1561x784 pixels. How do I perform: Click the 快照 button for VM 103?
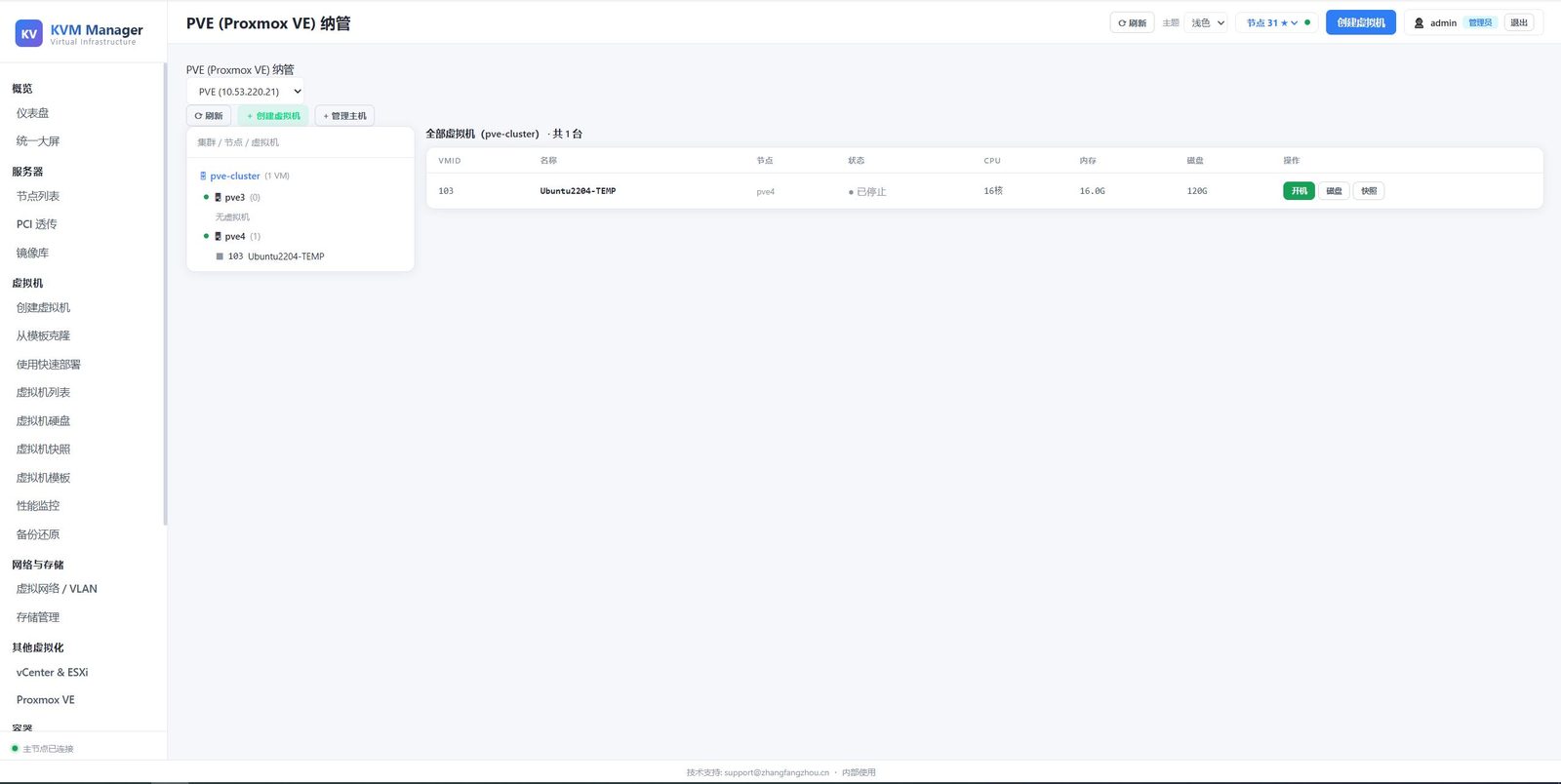1369,191
